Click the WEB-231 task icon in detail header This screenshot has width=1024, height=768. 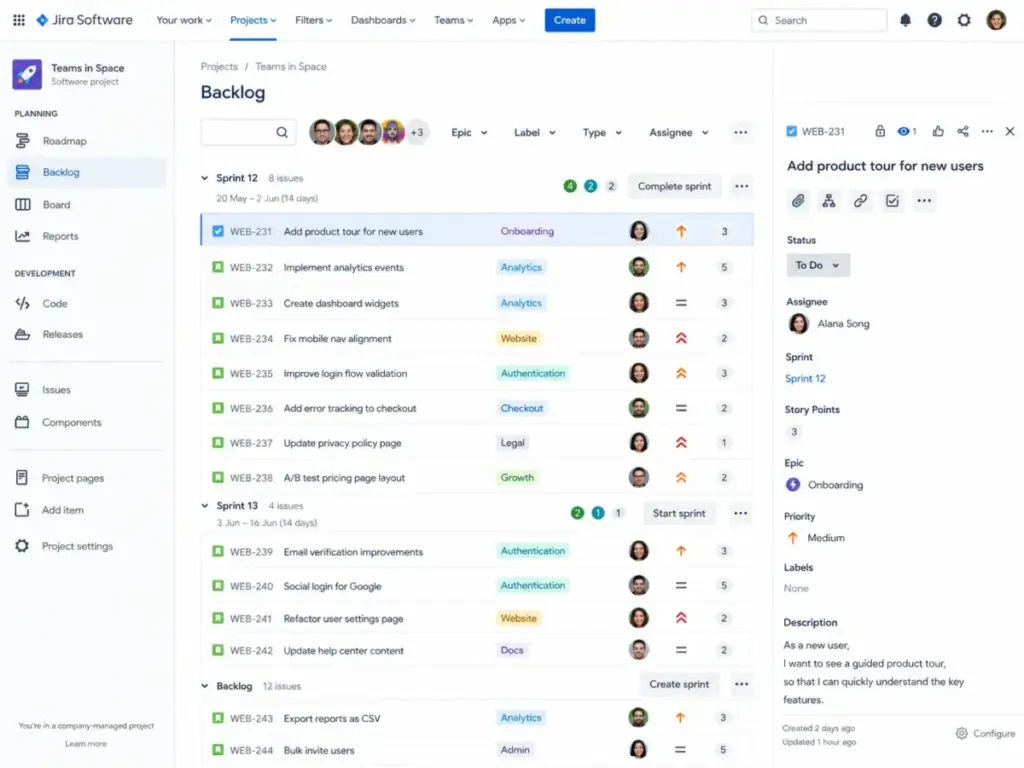792,131
